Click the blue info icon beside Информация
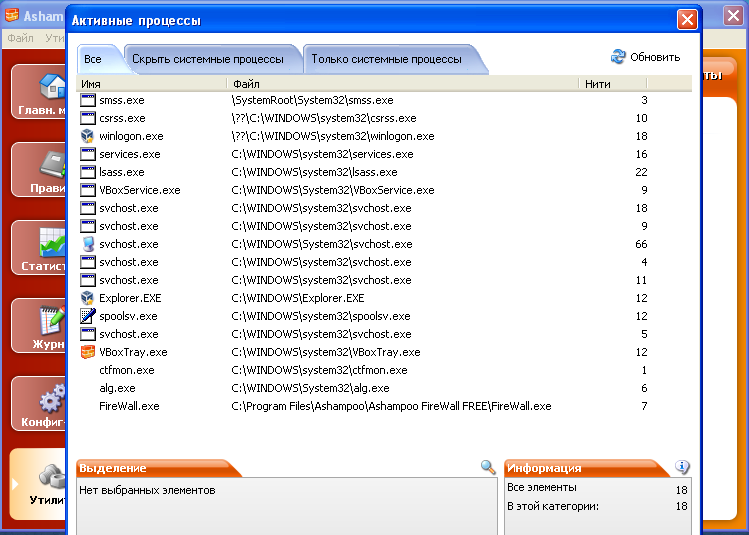This screenshot has height=535, width=749. point(683,467)
